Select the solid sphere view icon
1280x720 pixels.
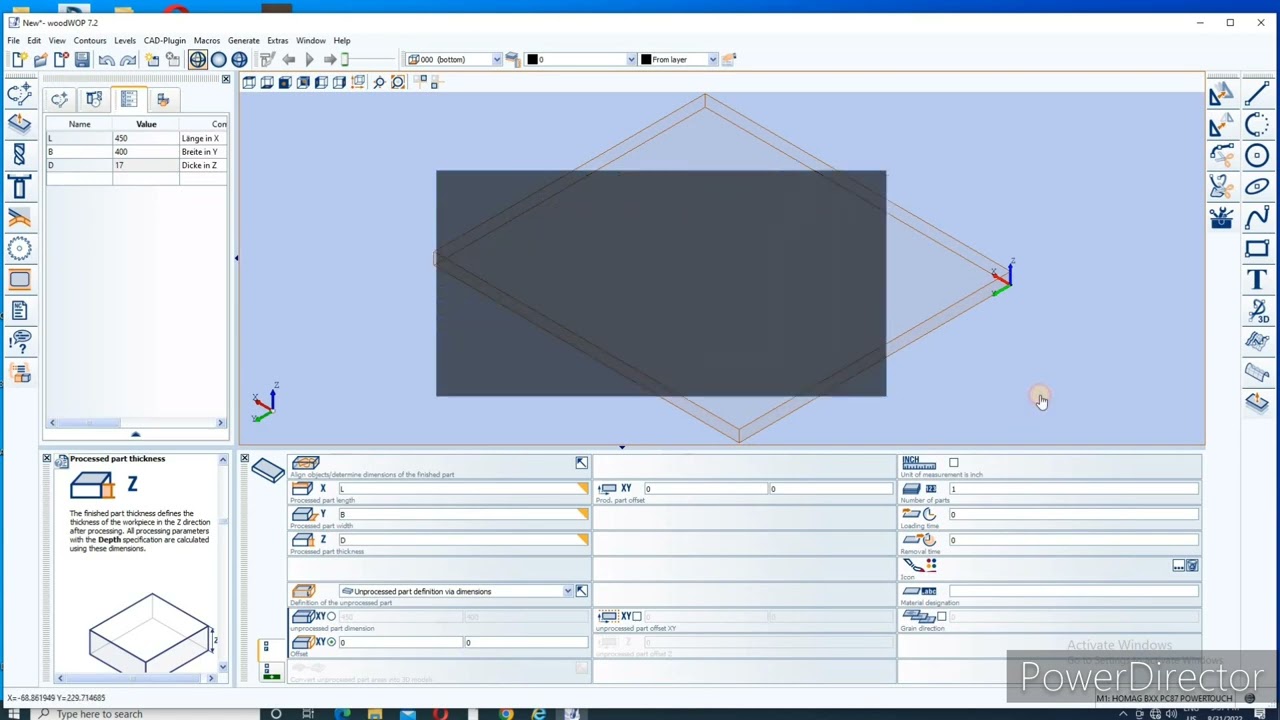pos(218,60)
